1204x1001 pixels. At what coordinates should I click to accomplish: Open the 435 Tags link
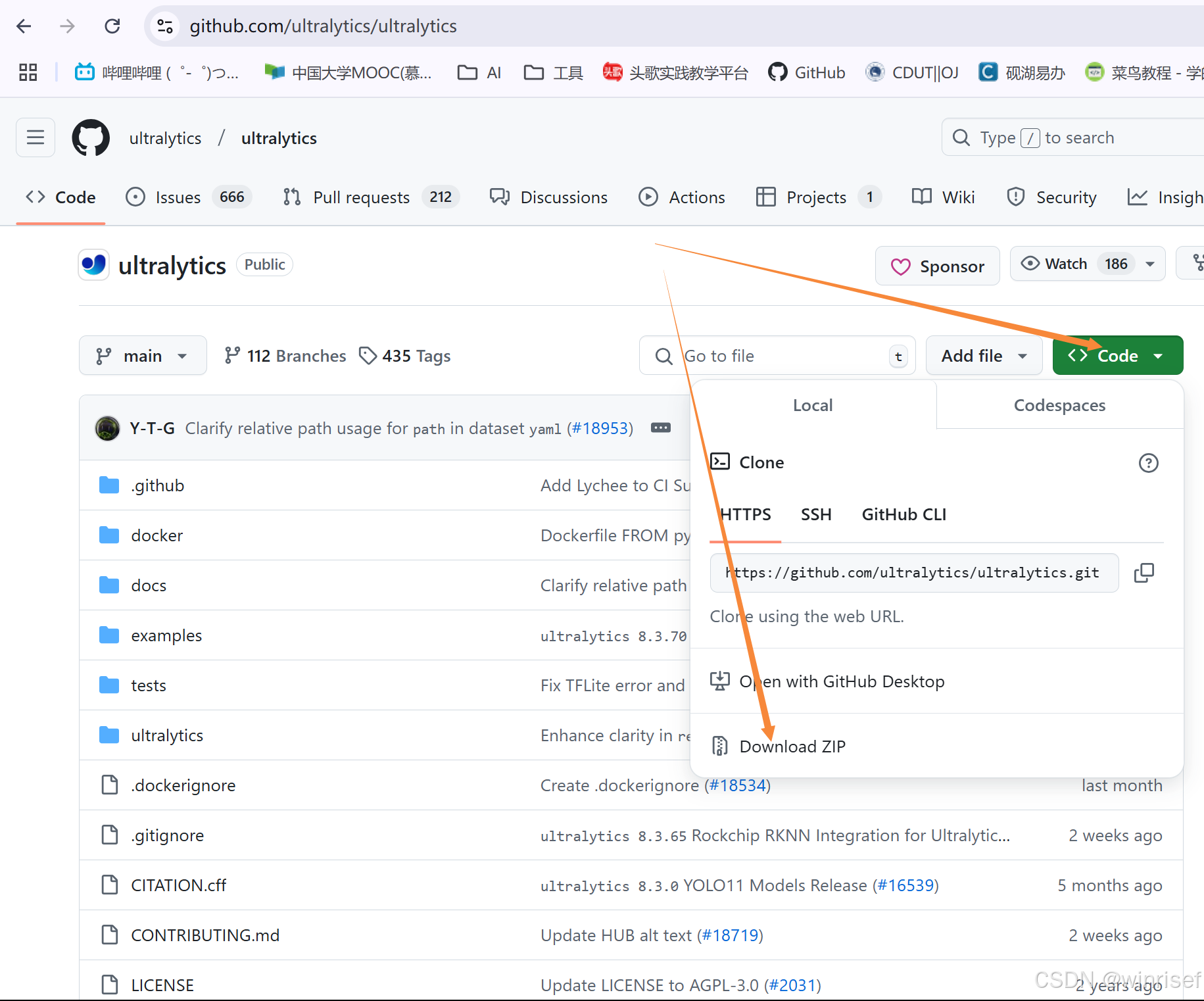click(x=405, y=356)
